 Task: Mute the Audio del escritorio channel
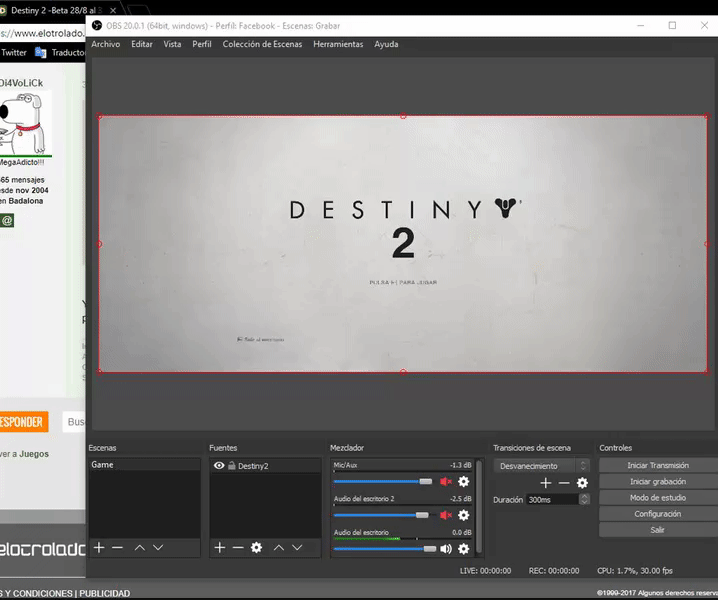[x=446, y=549]
